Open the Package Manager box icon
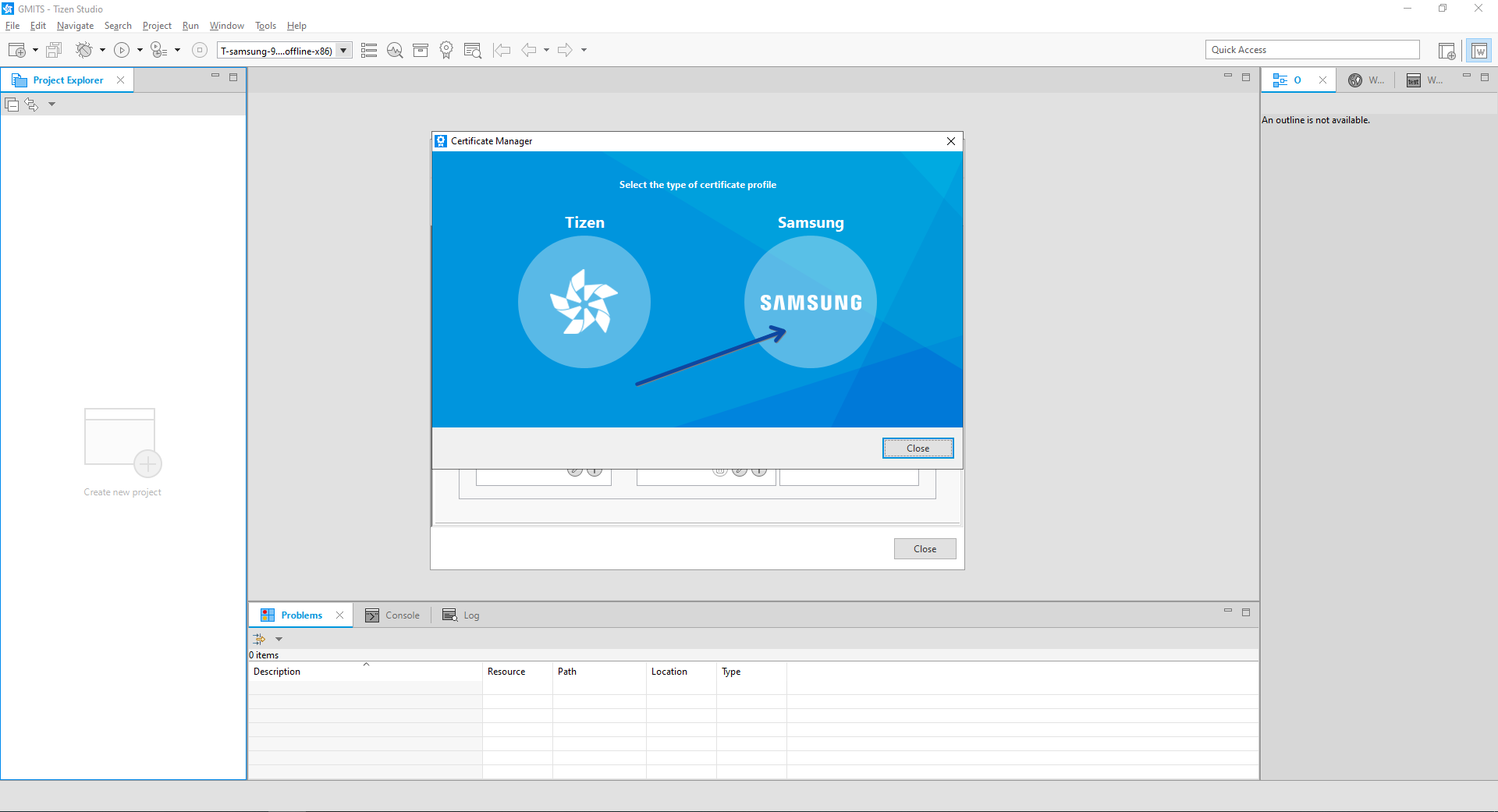 pos(421,50)
